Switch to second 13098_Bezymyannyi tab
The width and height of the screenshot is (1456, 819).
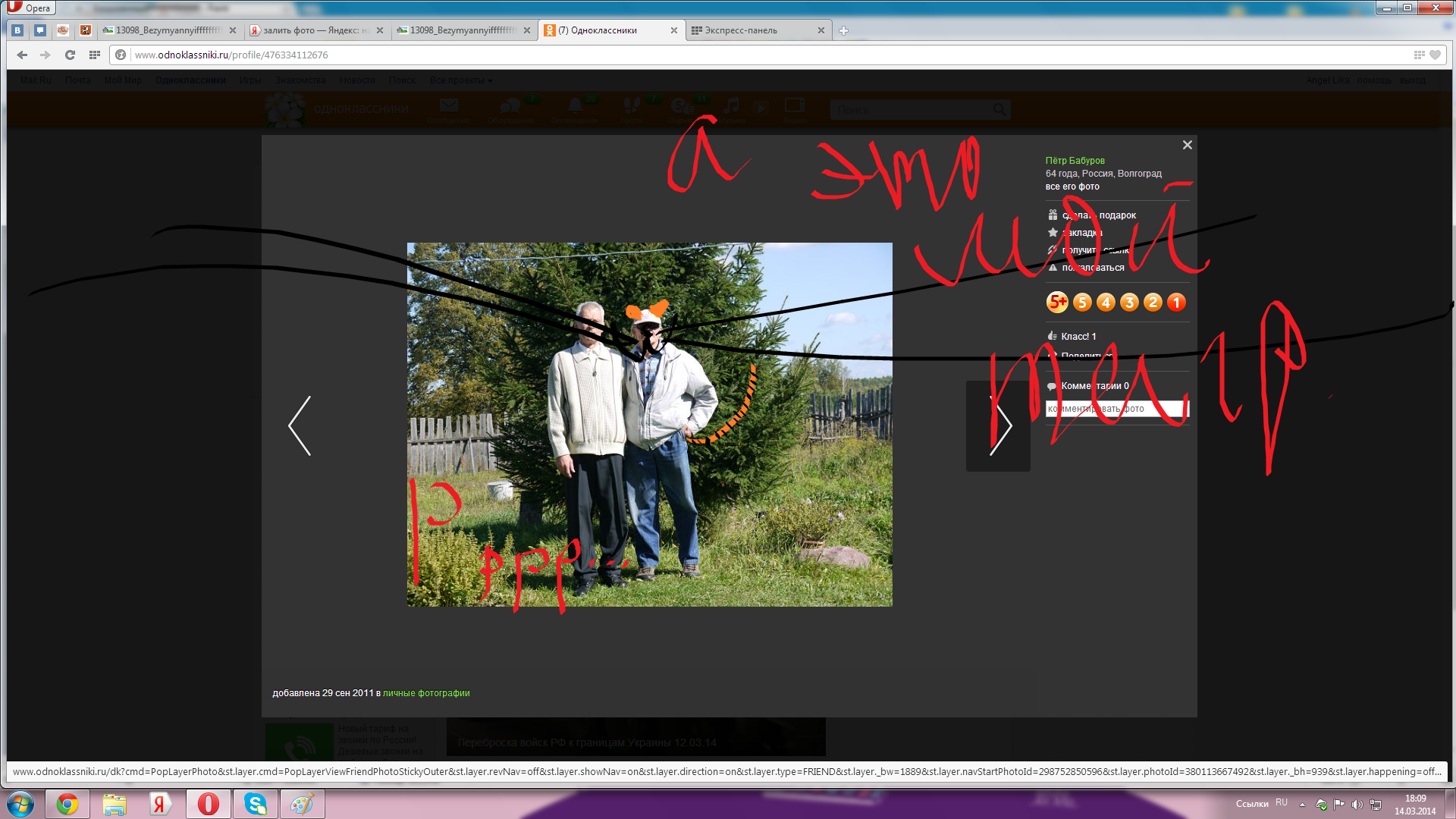point(463,30)
